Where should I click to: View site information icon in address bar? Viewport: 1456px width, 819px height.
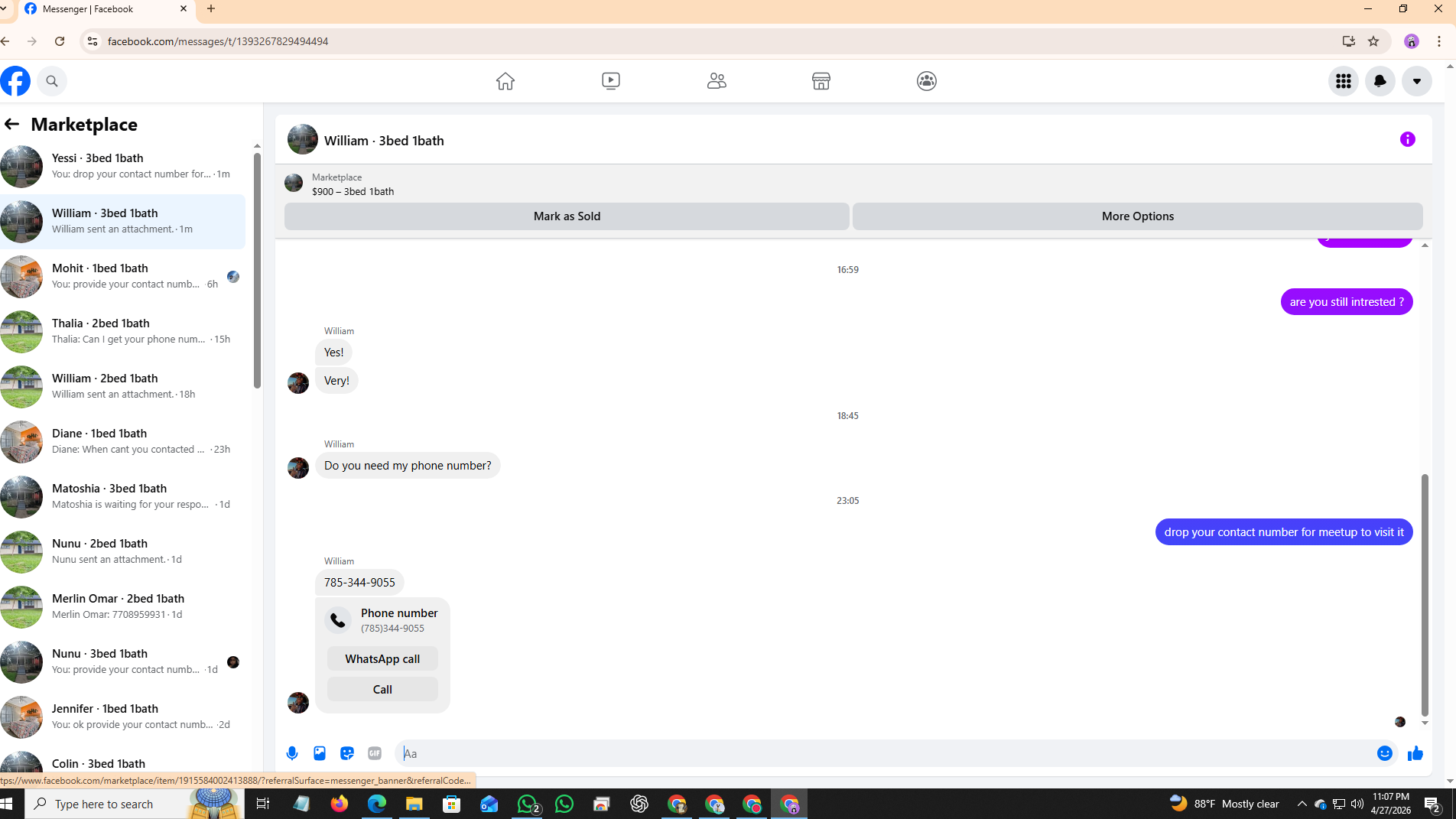(x=93, y=41)
